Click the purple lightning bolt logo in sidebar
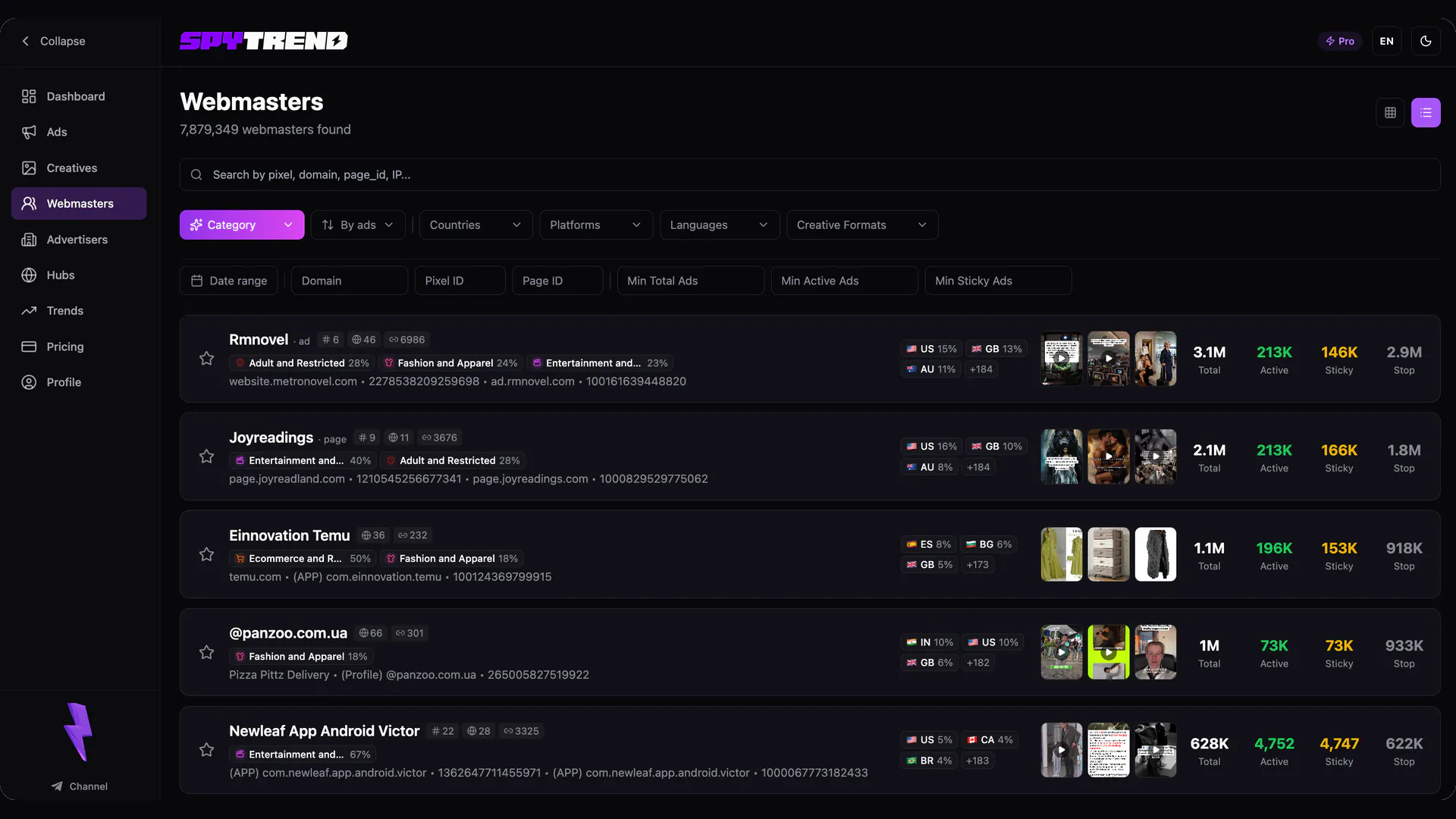 (79, 732)
